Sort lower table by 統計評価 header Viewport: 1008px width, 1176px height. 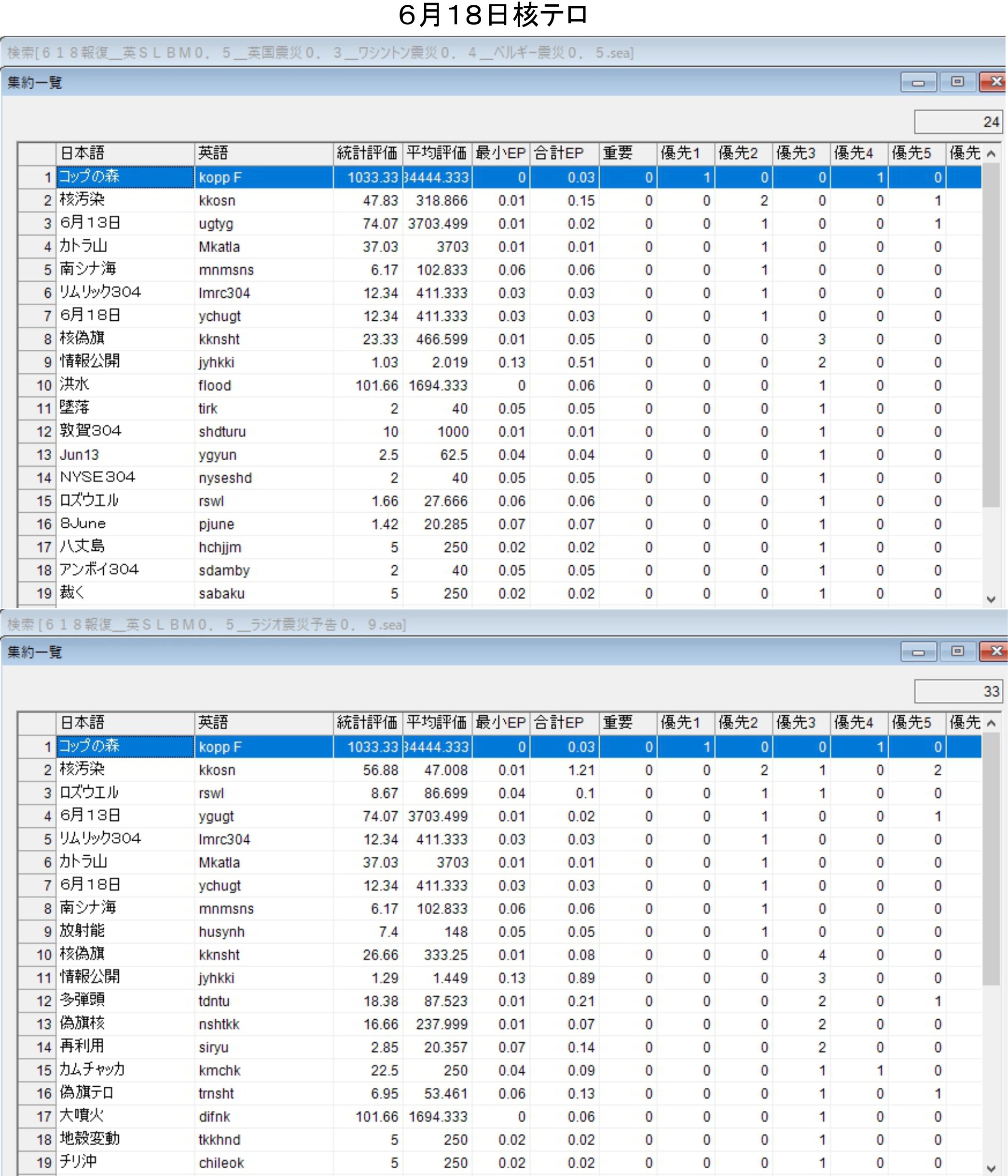coord(368,723)
